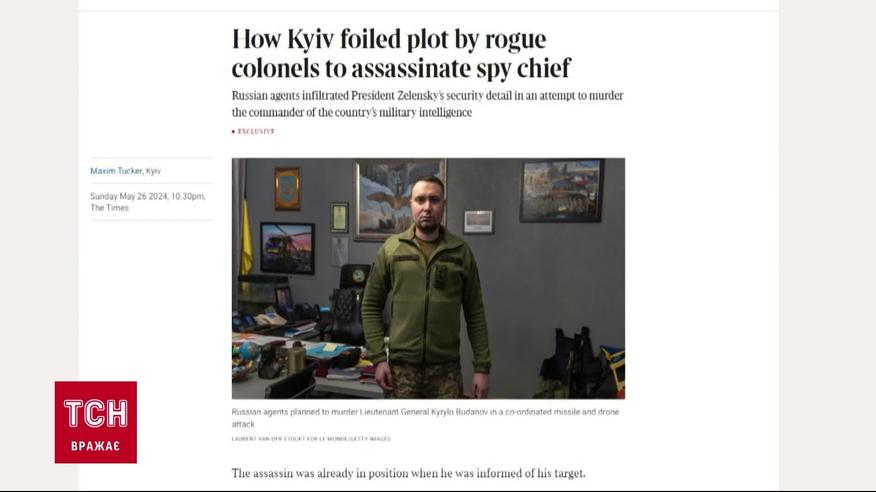
Task: Click the headline about rogue colonels plot
Action: (x=401, y=54)
